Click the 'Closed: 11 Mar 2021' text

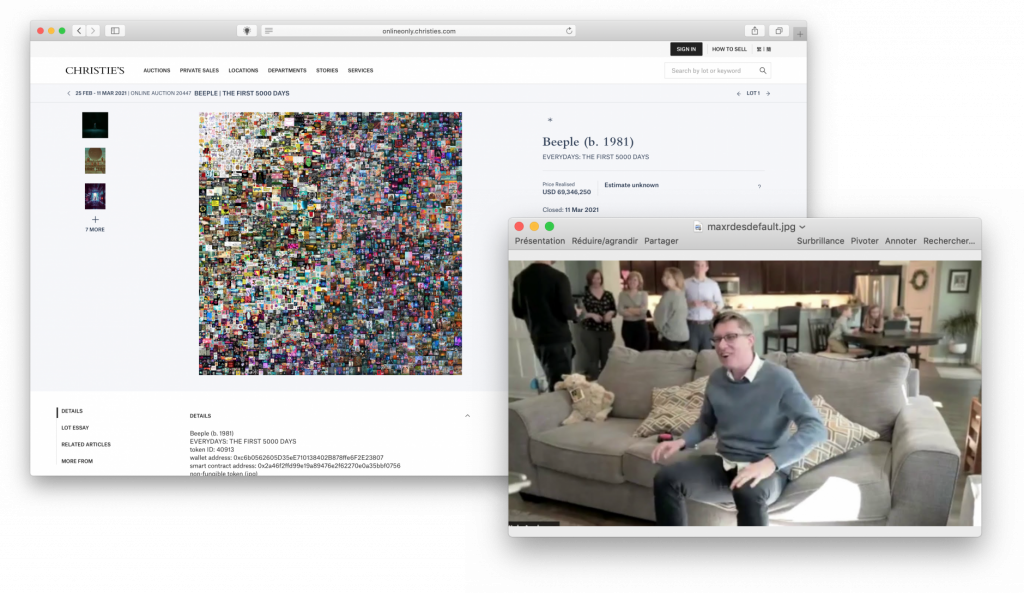click(x=570, y=210)
